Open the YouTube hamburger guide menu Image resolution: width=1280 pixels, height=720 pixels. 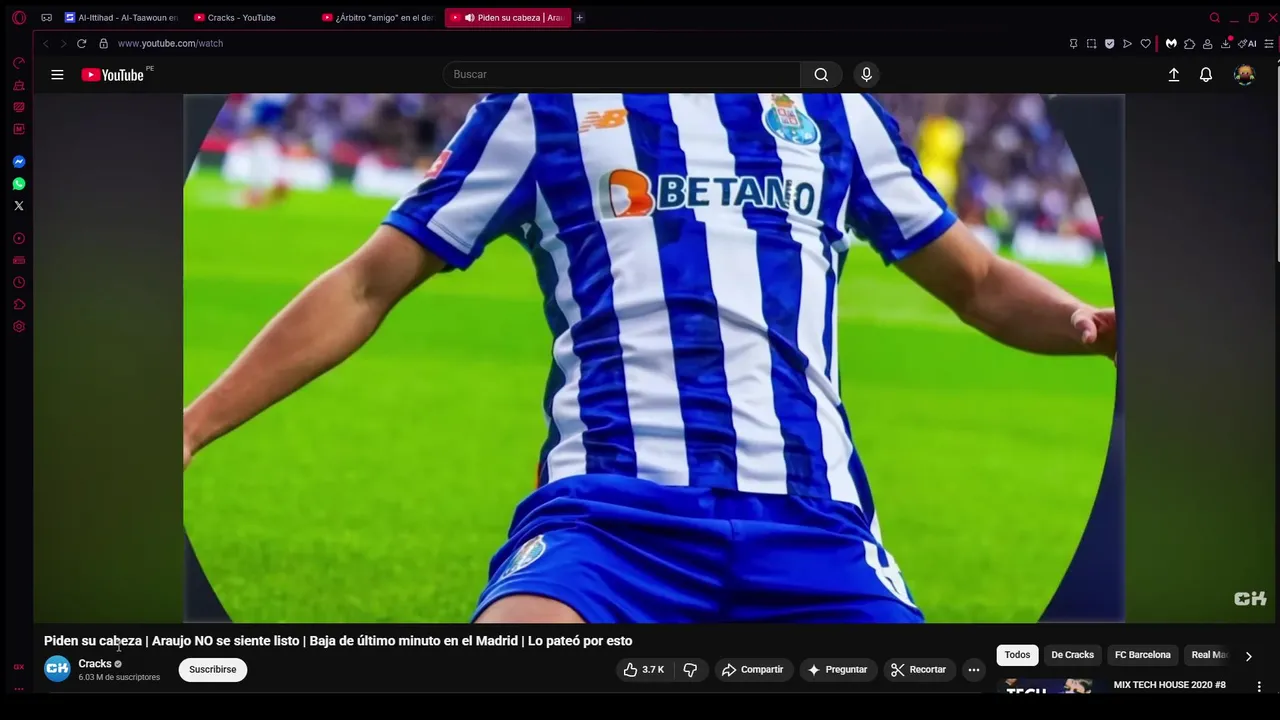pos(57,75)
